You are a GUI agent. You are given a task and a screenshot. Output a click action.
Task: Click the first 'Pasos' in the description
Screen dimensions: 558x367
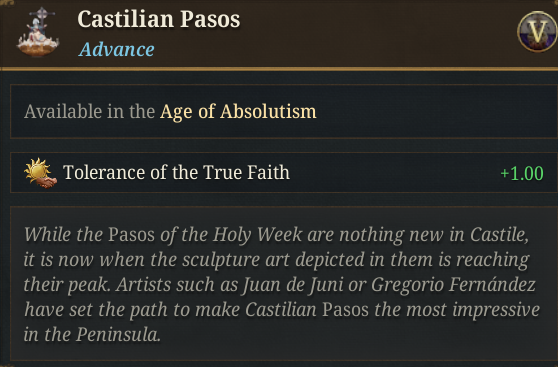[131, 235]
